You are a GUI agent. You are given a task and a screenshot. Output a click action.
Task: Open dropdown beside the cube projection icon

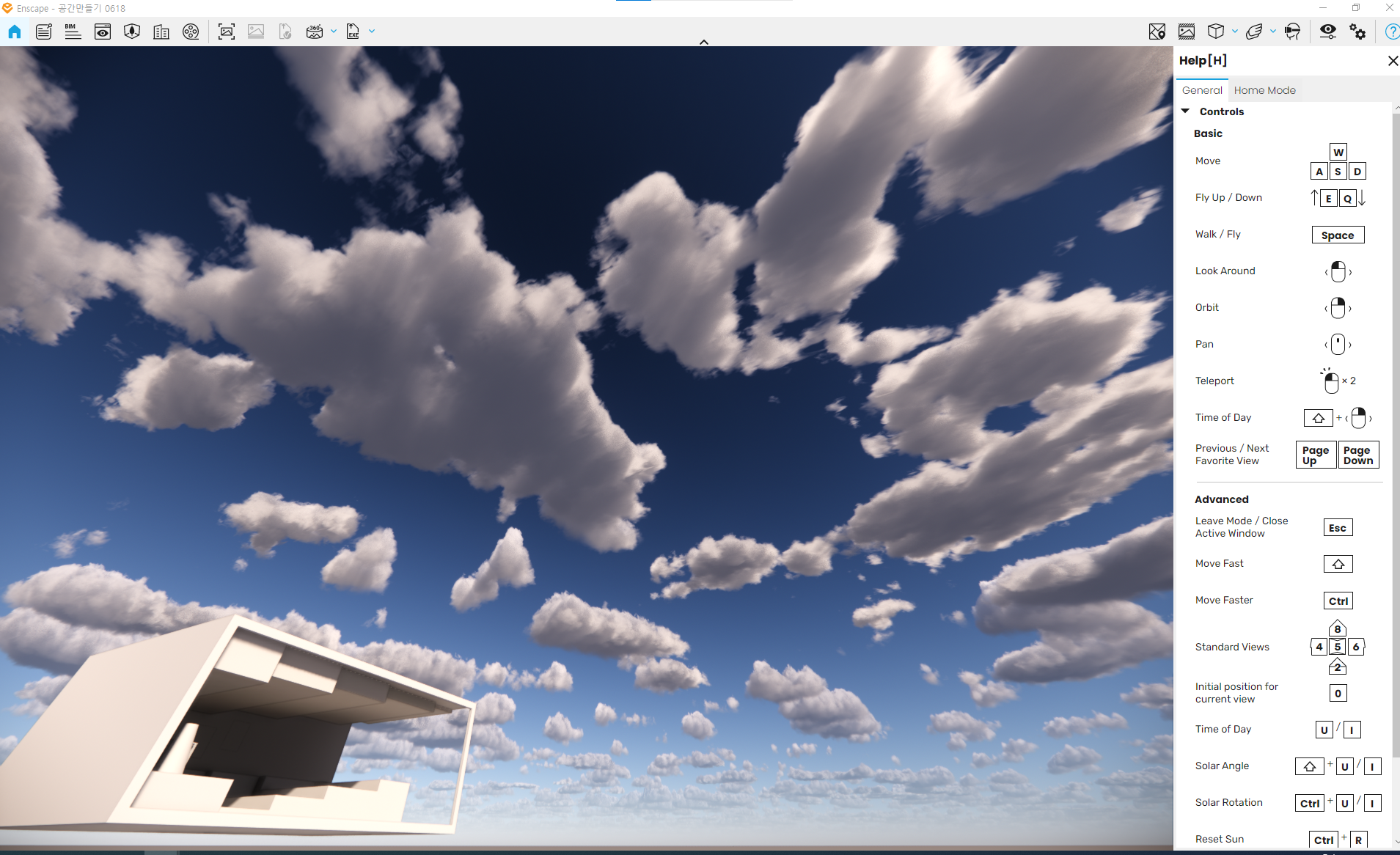coord(1235,32)
